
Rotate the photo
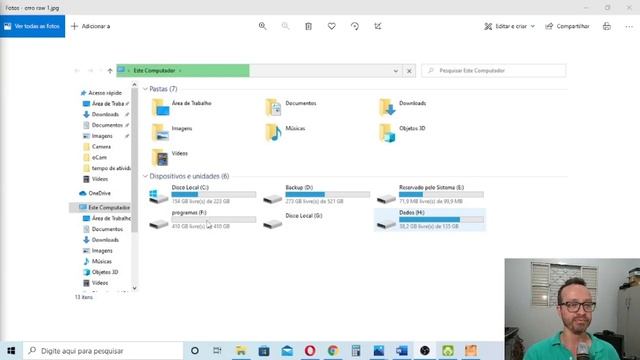(x=355, y=26)
